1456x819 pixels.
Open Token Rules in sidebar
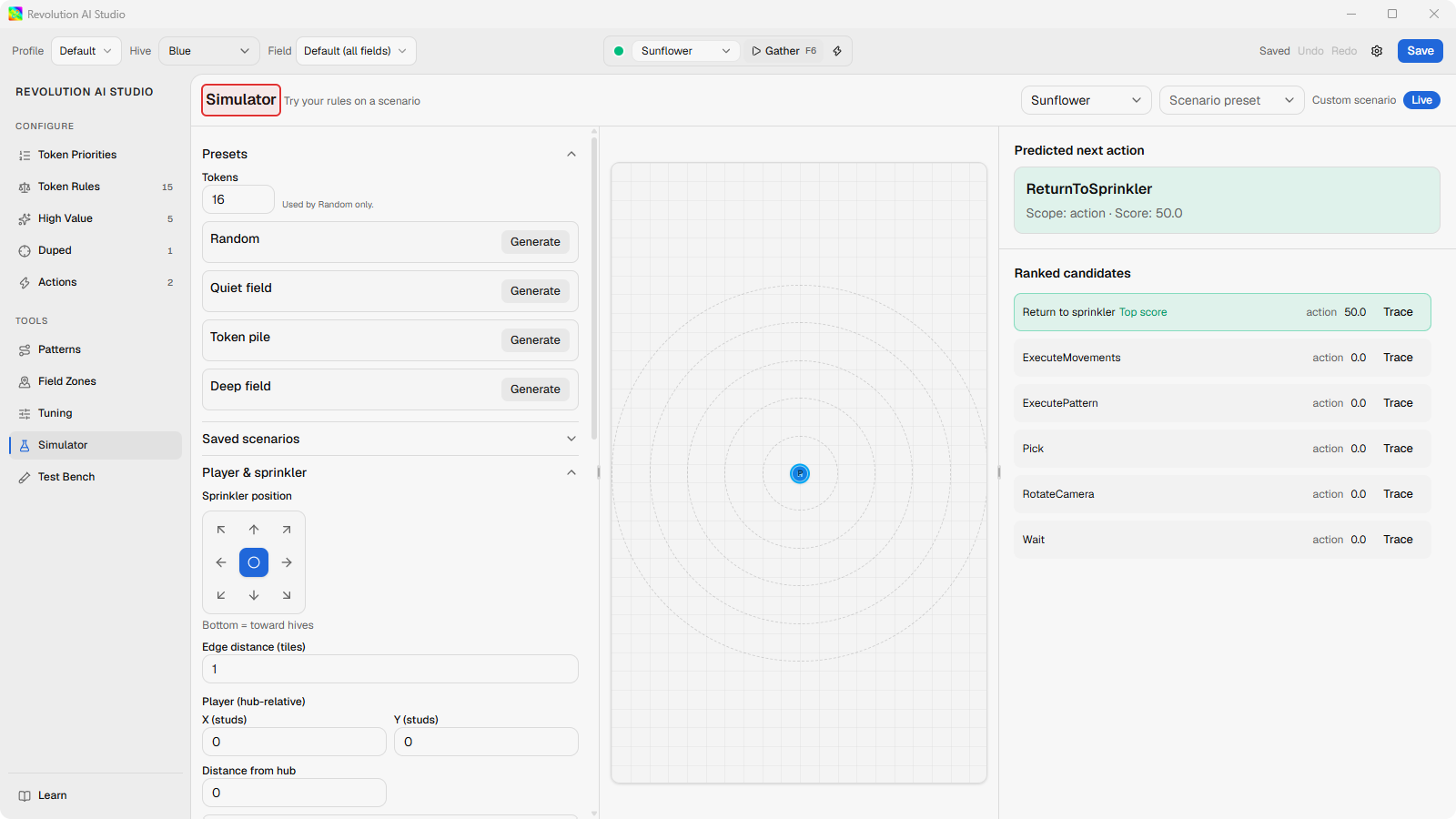pos(96,187)
